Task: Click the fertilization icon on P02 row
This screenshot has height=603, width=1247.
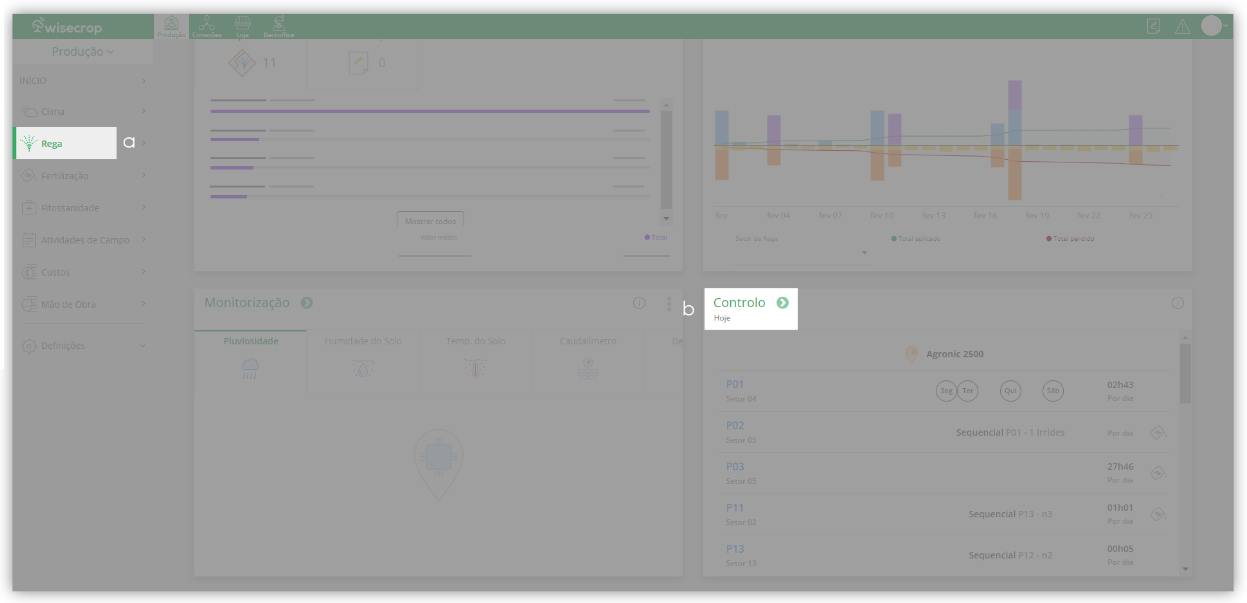Action: click(x=1158, y=432)
